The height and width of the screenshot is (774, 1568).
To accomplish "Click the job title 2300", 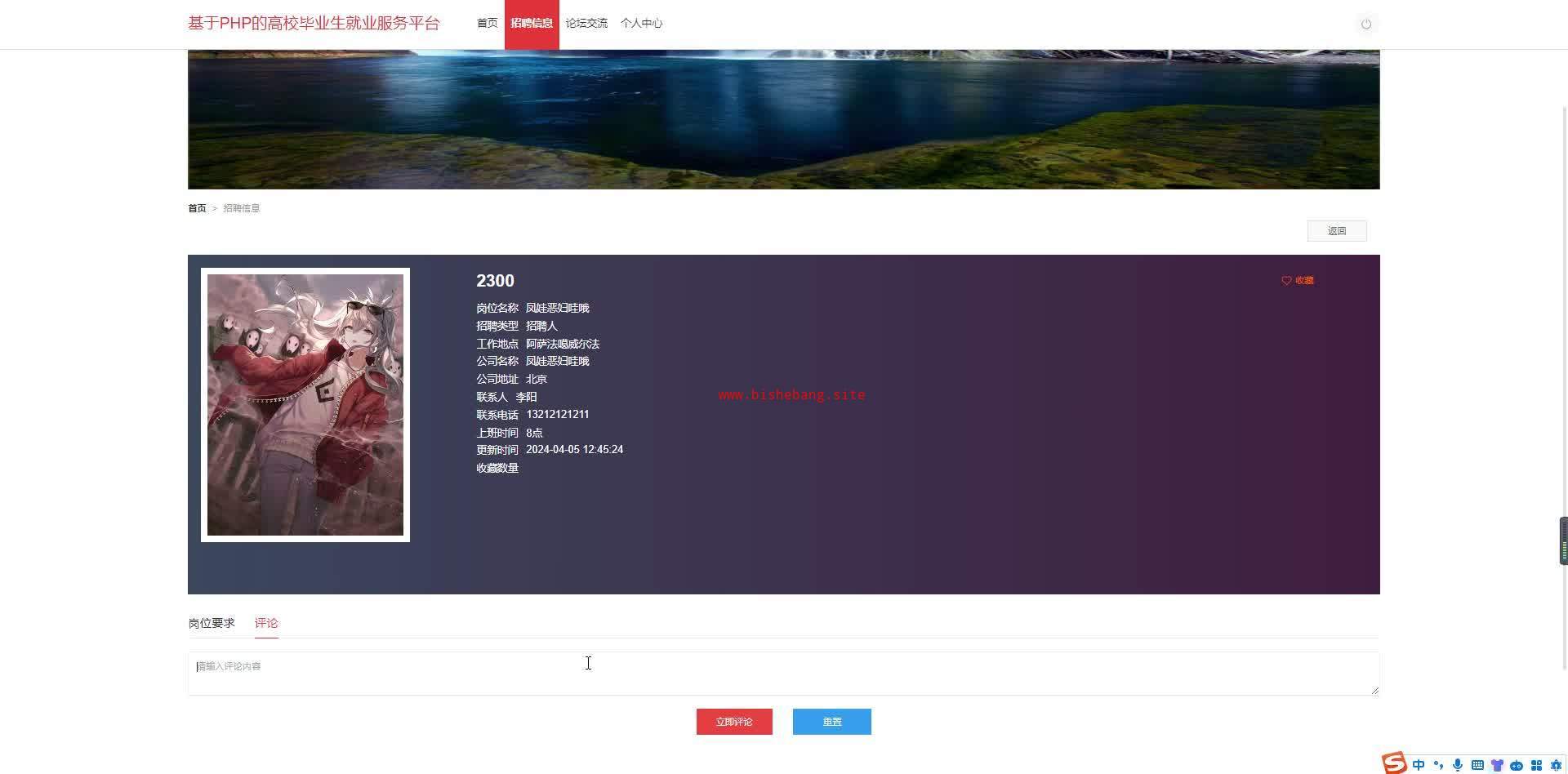I will pos(495,281).
